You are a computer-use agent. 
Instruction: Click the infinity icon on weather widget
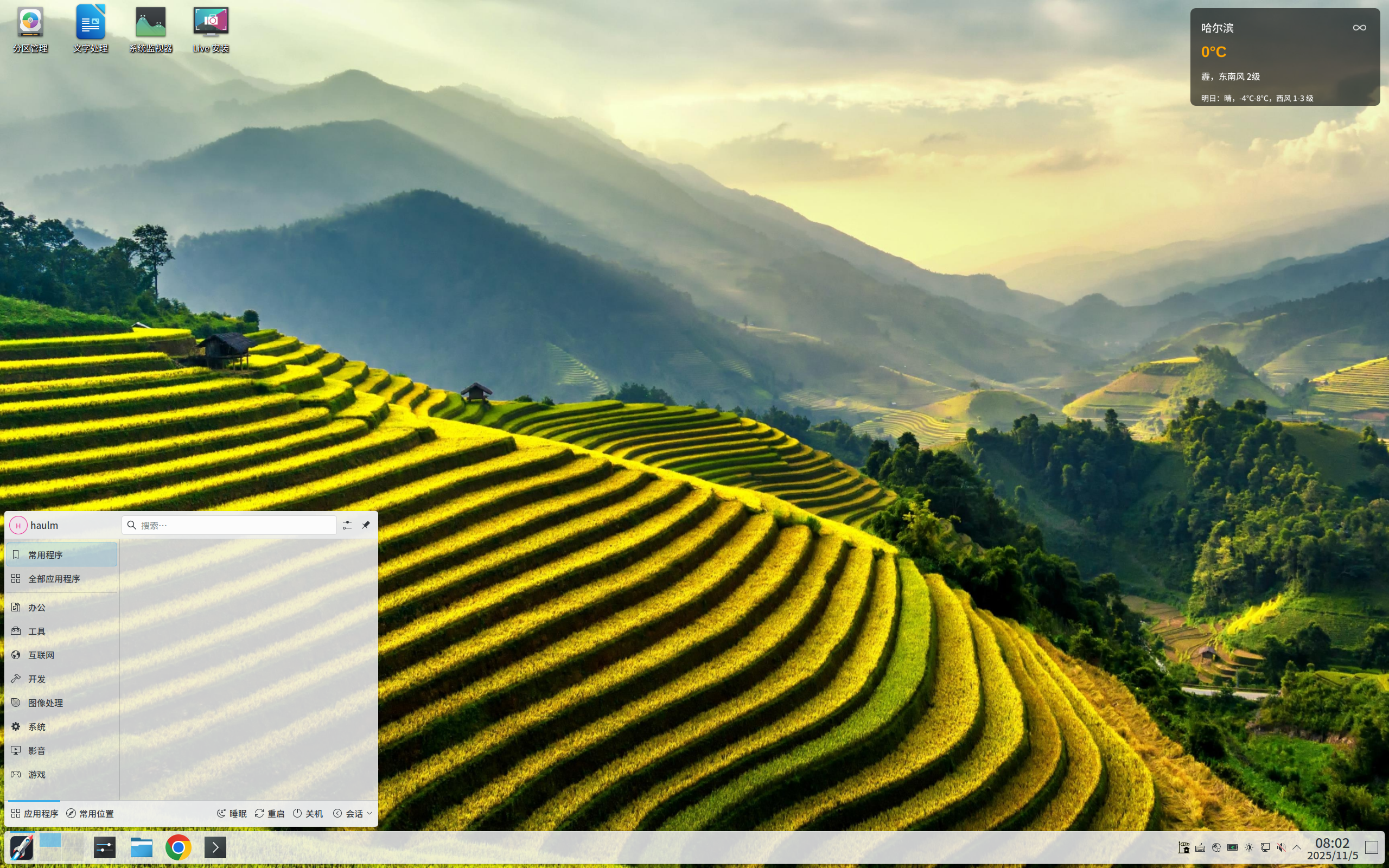1359,28
